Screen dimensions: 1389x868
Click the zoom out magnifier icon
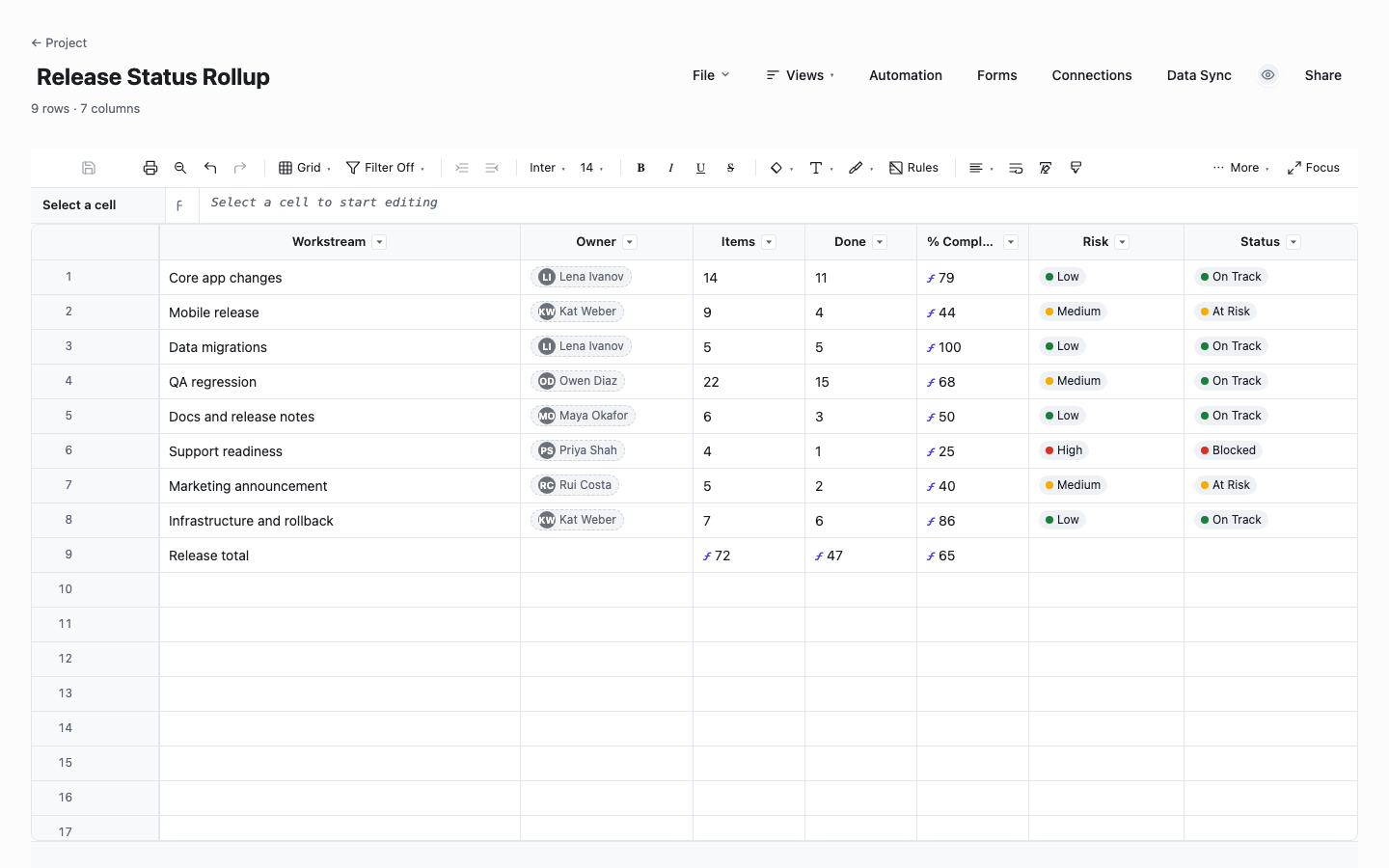click(x=180, y=168)
